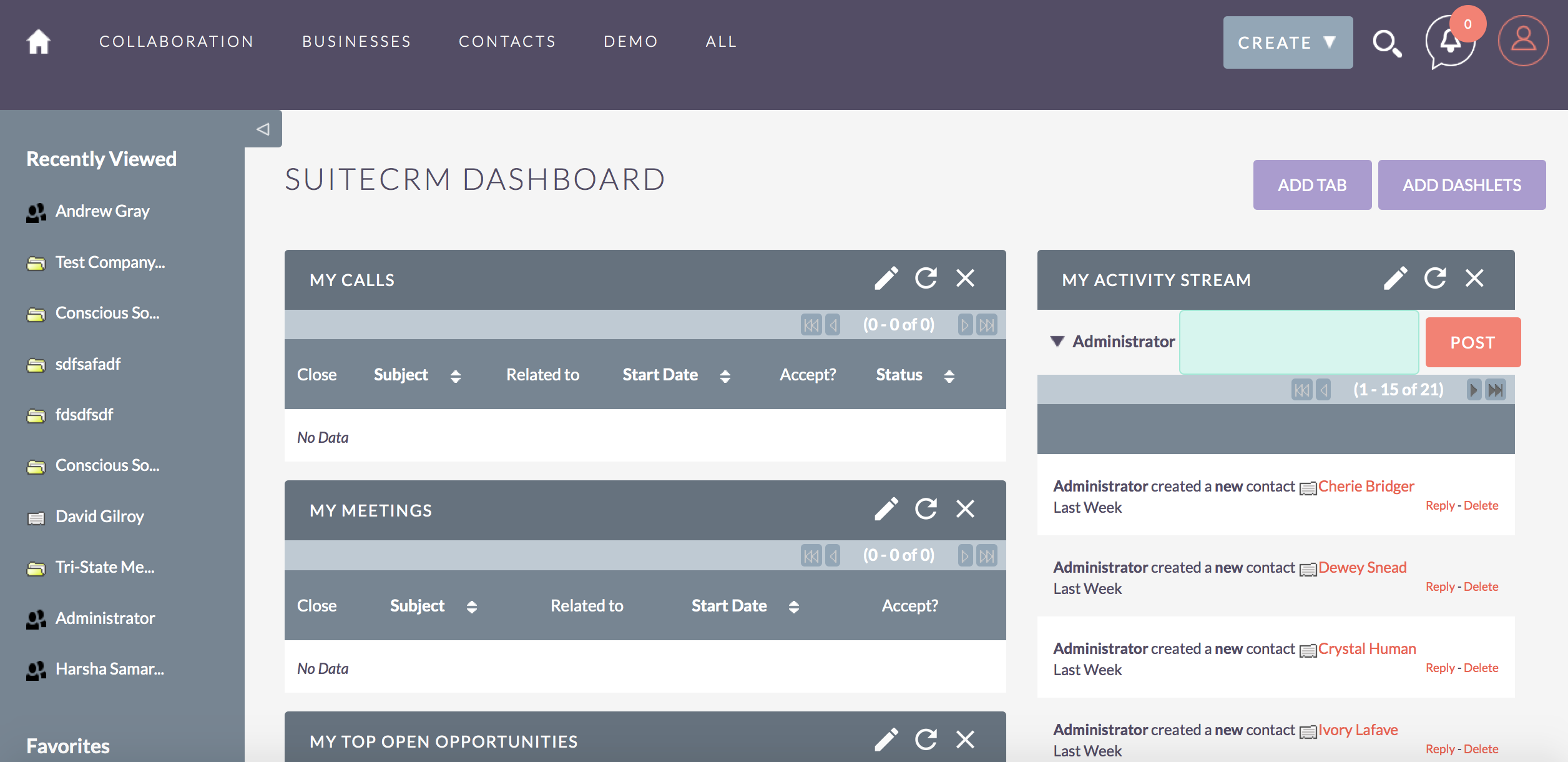This screenshot has width=1568, height=762.
Task: Expand Start Date sort arrow in My Meetings
Action: click(793, 605)
